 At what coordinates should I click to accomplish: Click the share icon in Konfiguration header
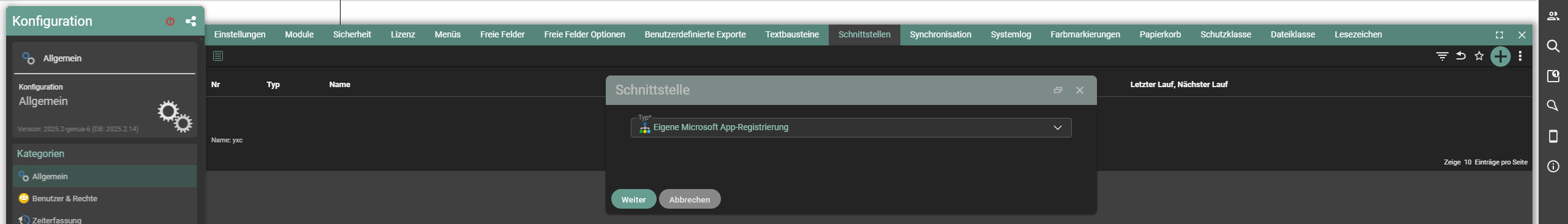(190, 21)
